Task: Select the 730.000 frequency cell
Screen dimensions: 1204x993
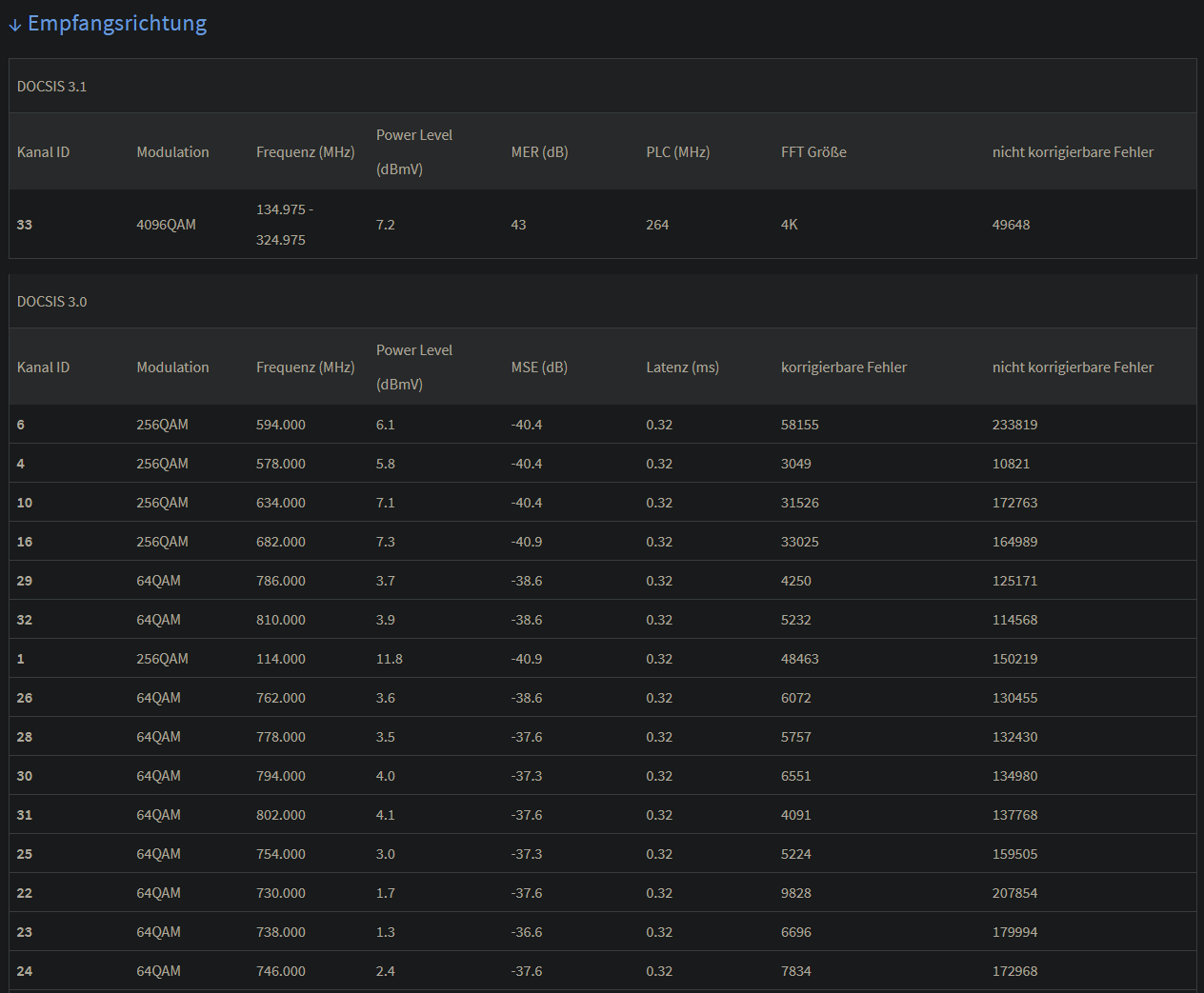Action: pos(281,893)
